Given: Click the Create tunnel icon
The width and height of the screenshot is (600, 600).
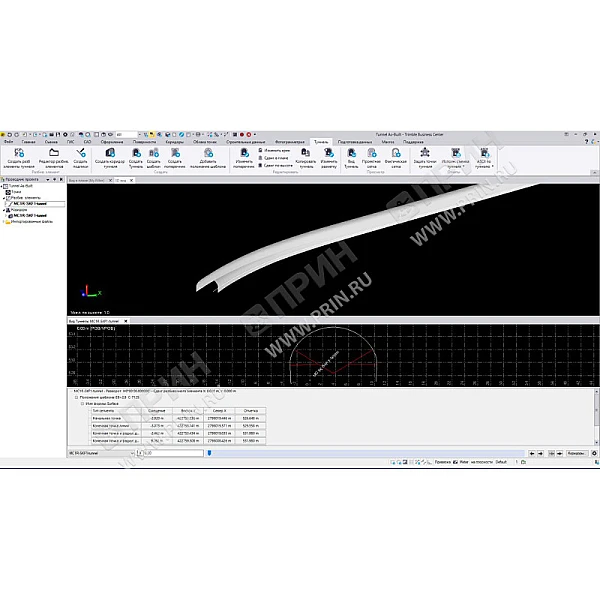Looking at the screenshot, I should pyautogui.click(x=137, y=155).
